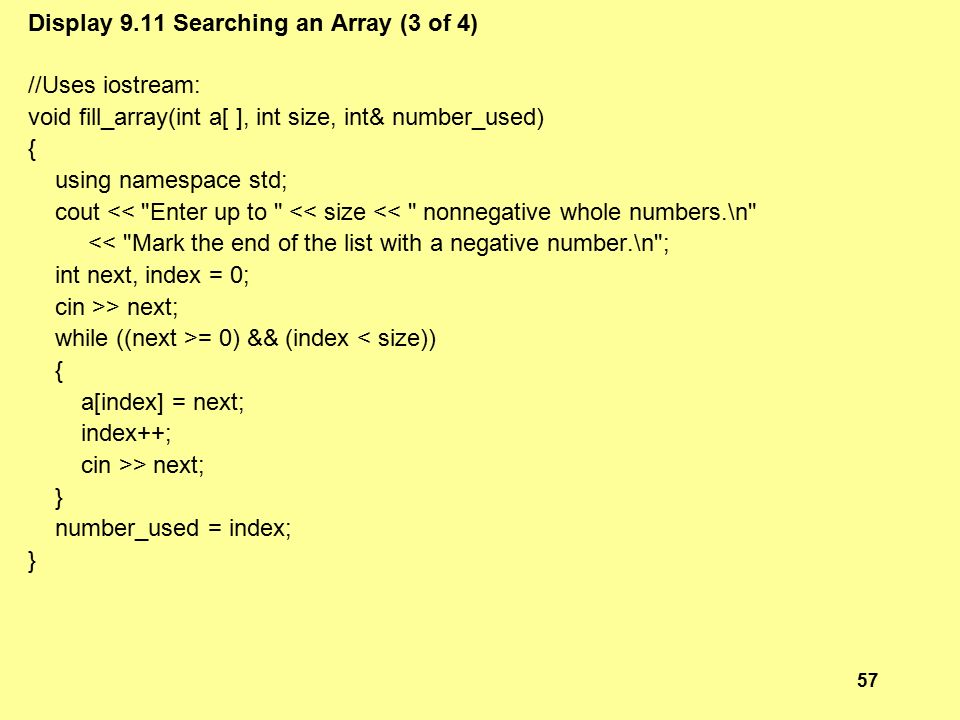
Task: Click the 'index++;' statement
Action: pos(126,433)
